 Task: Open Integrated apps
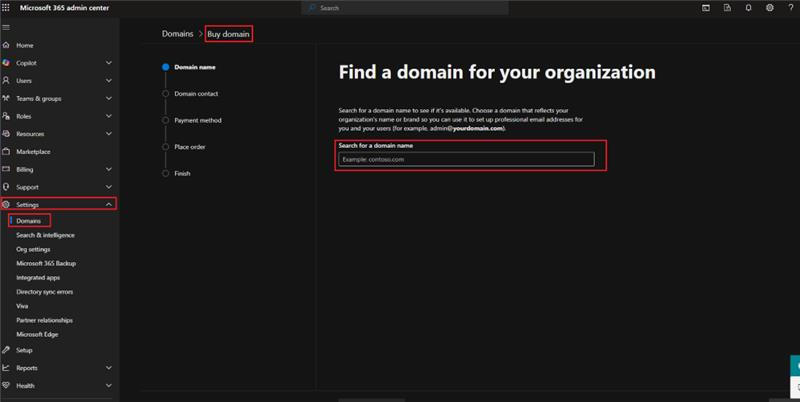38,278
